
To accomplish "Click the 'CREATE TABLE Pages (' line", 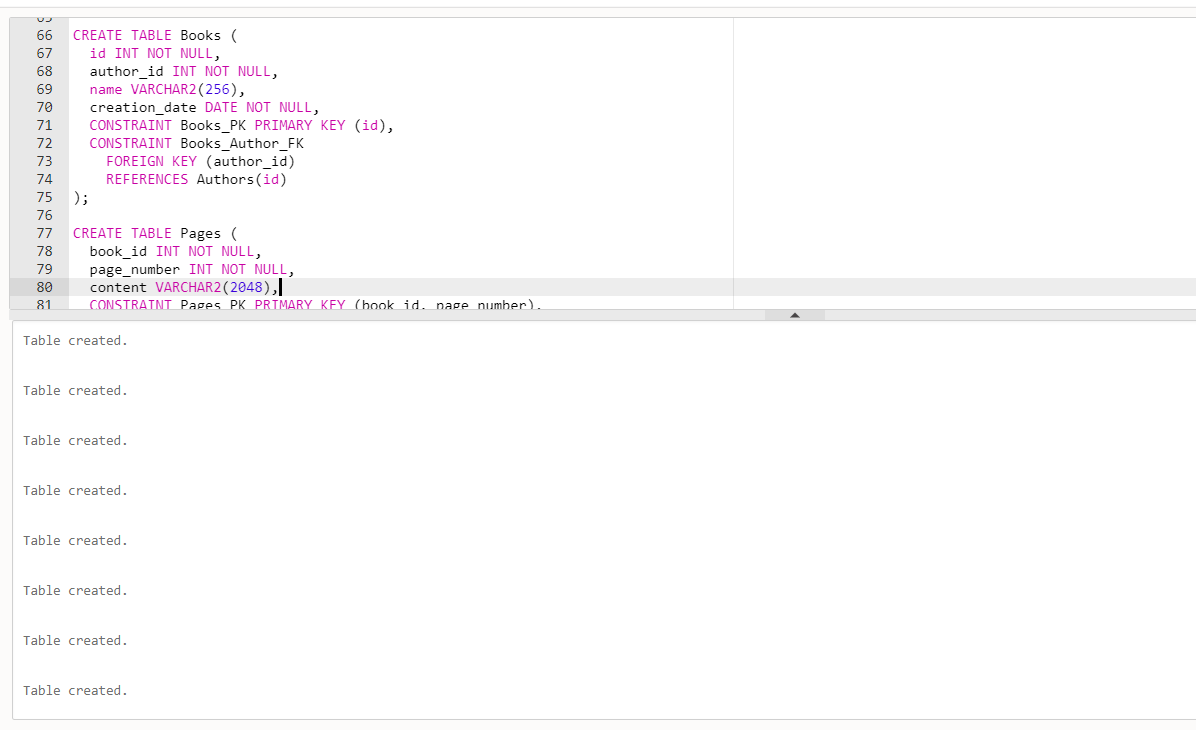I will tap(155, 233).
